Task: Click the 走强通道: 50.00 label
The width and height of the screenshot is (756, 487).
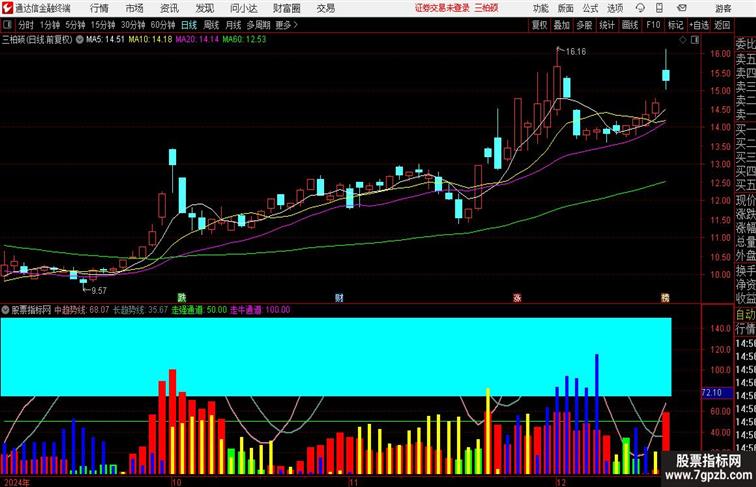Action: 199,310
